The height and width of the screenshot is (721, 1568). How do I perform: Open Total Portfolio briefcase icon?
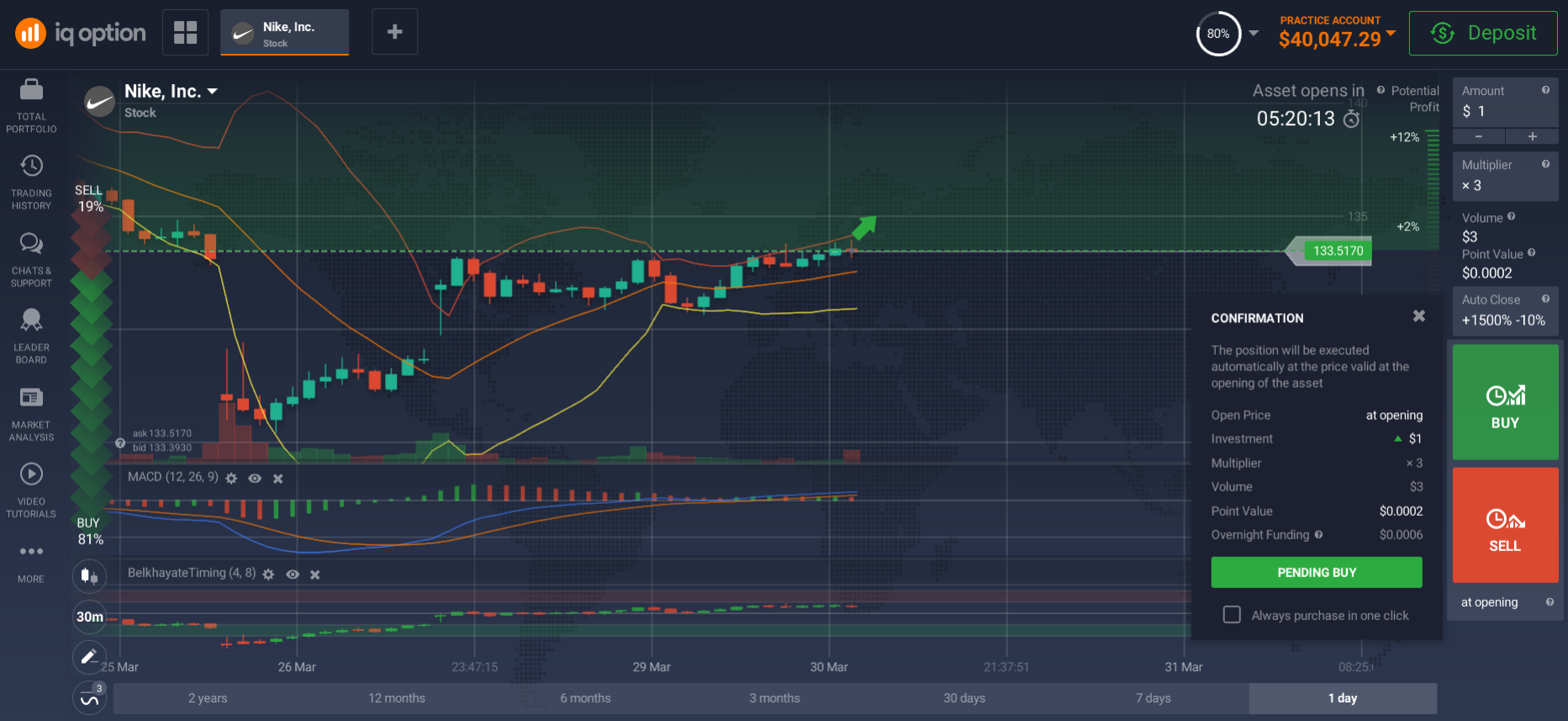pyautogui.click(x=31, y=90)
